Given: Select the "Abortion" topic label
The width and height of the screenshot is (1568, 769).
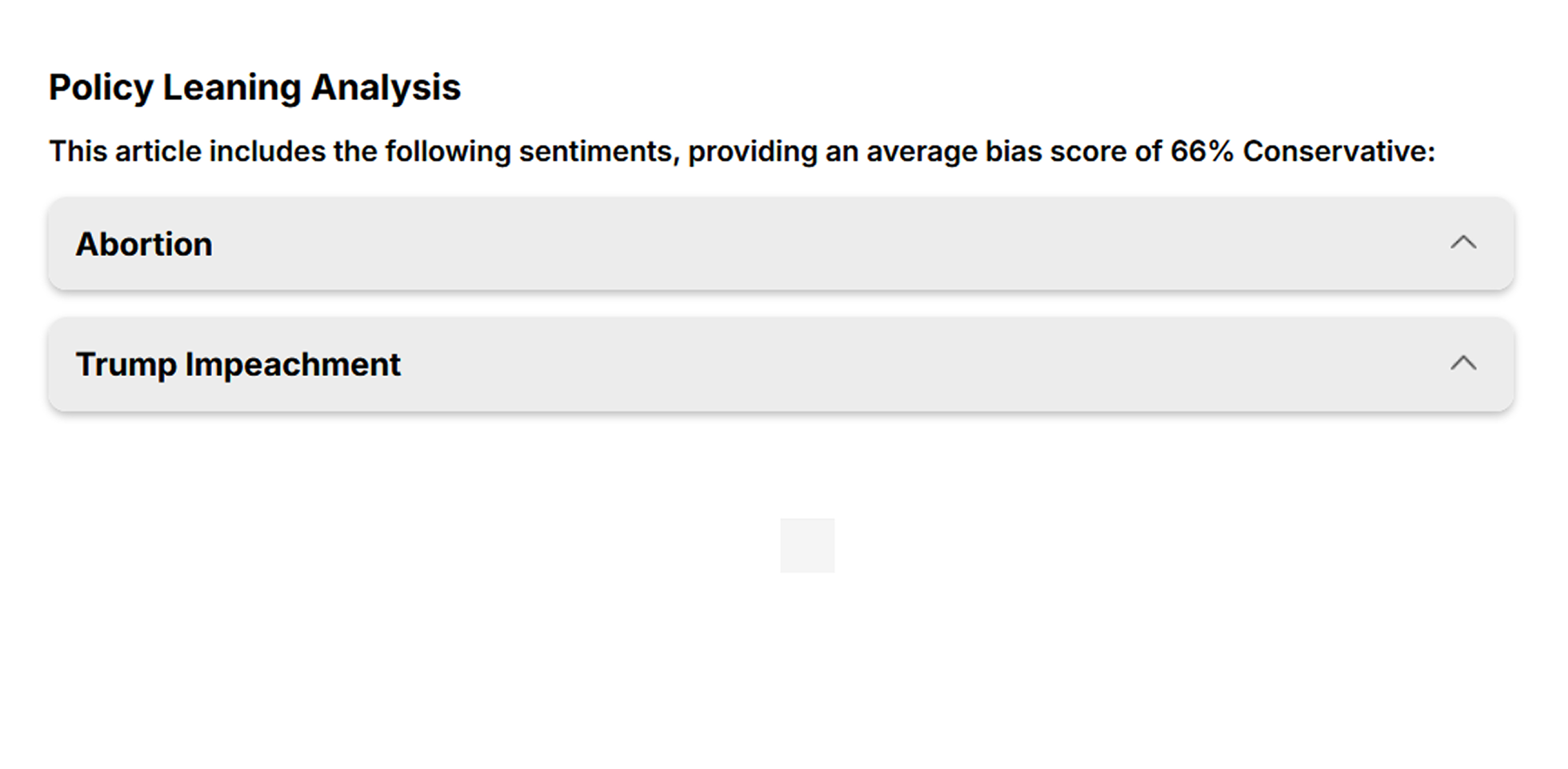Looking at the screenshot, I should pos(144,244).
